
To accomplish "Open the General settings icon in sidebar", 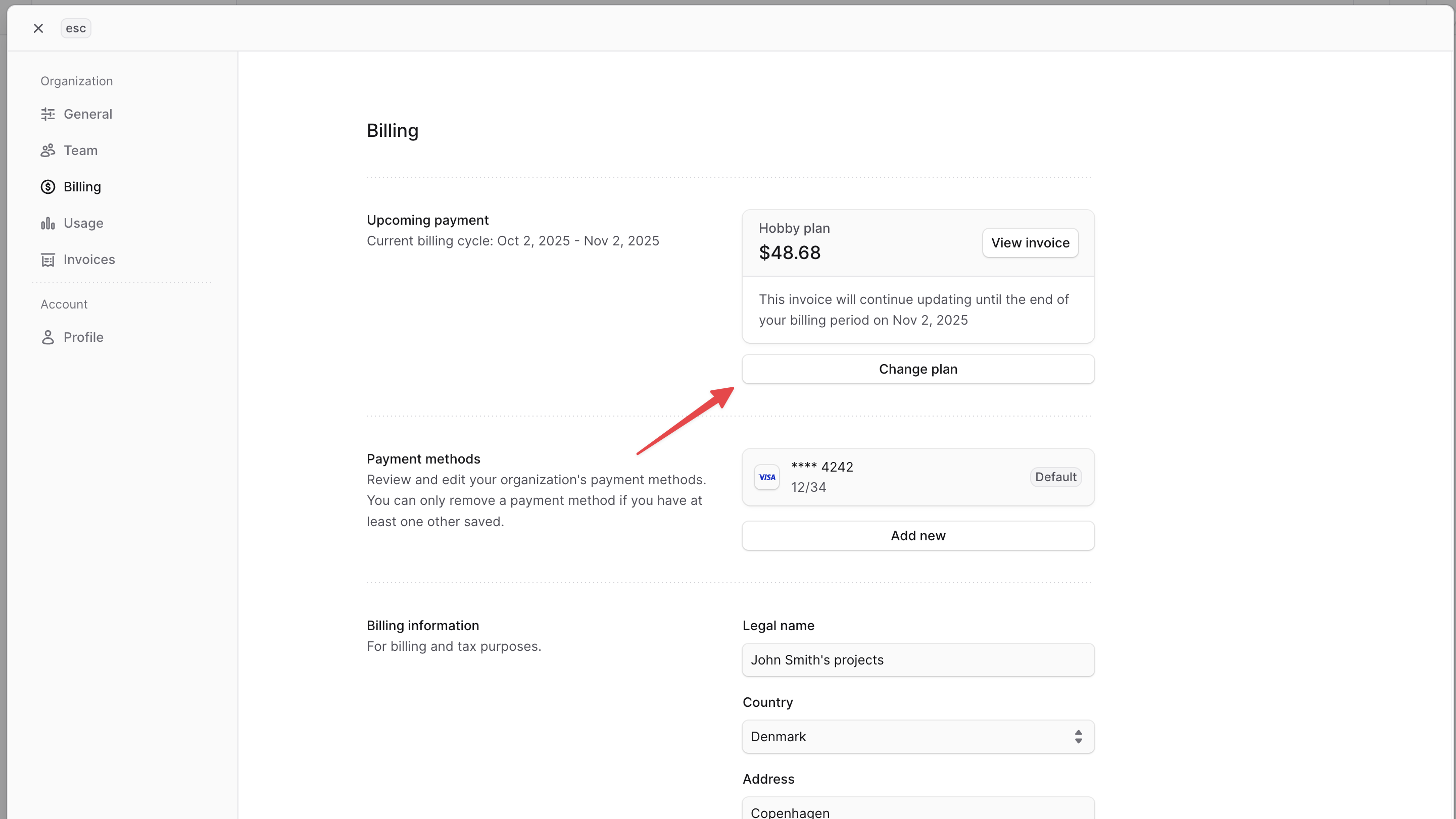I will (x=48, y=114).
